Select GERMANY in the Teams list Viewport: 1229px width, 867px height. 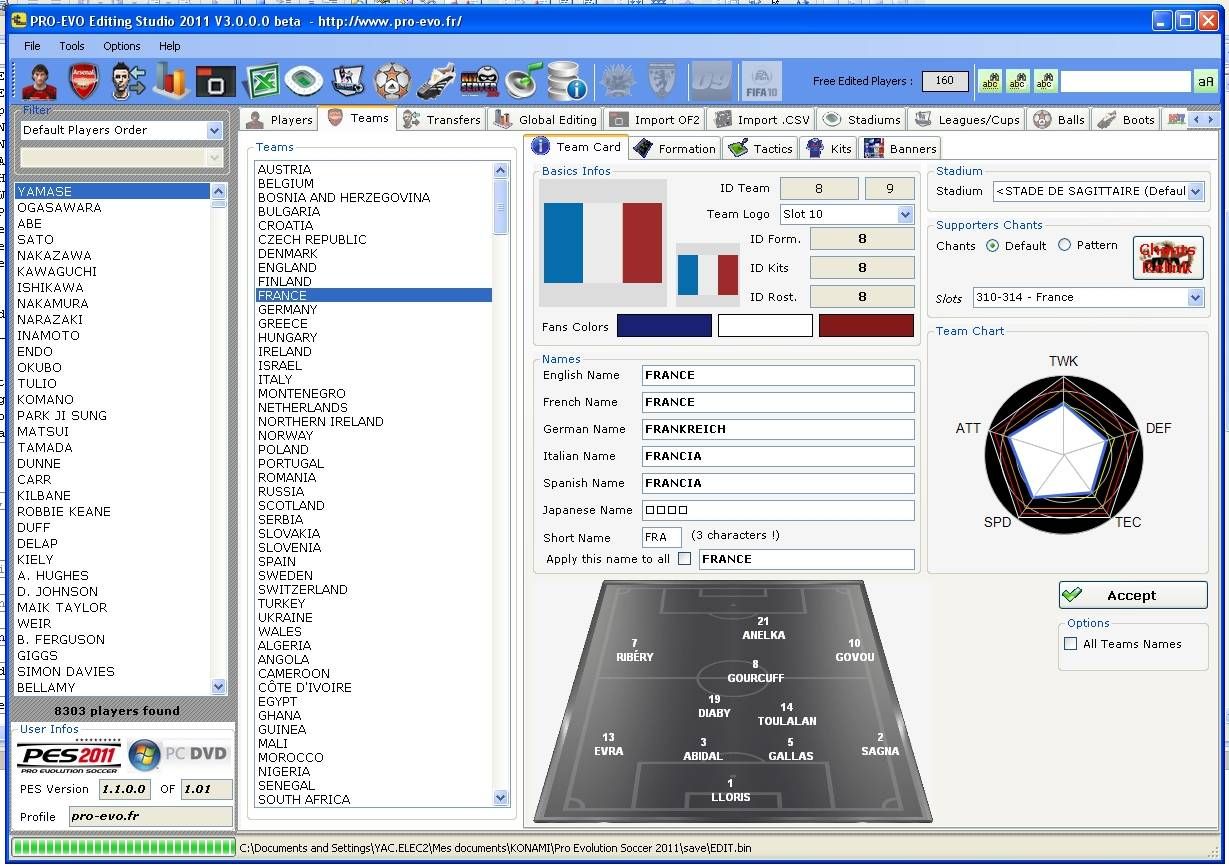tap(287, 310)
